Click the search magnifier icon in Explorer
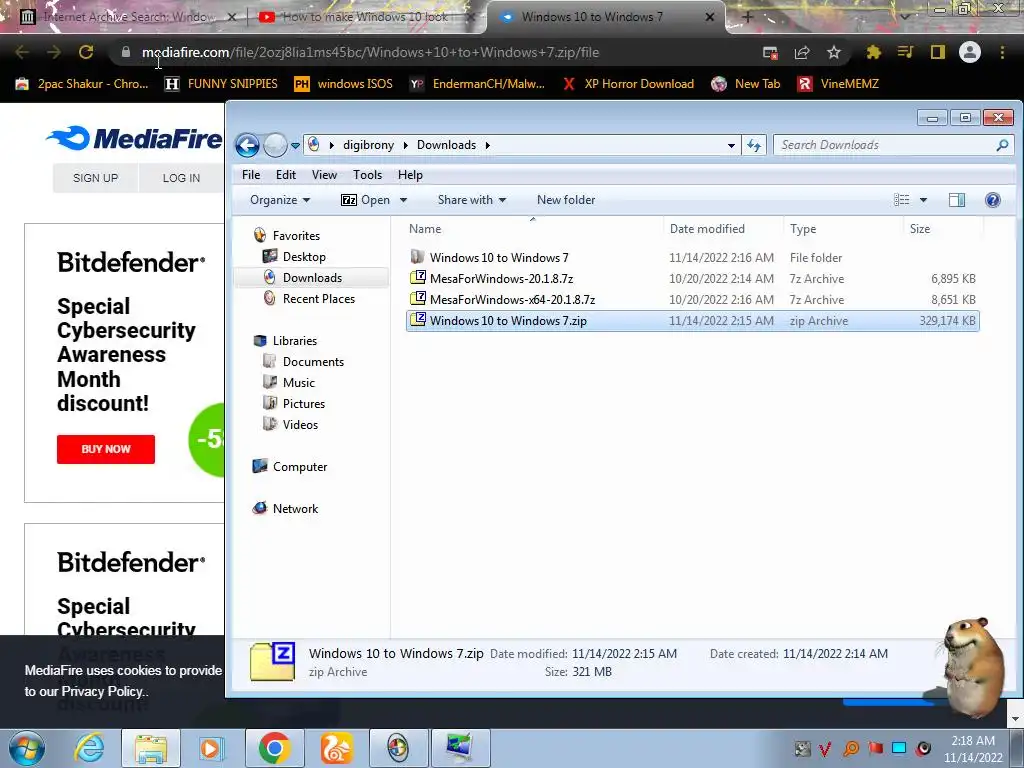This screenshot has height=768, width=1024. point(1002,145)
